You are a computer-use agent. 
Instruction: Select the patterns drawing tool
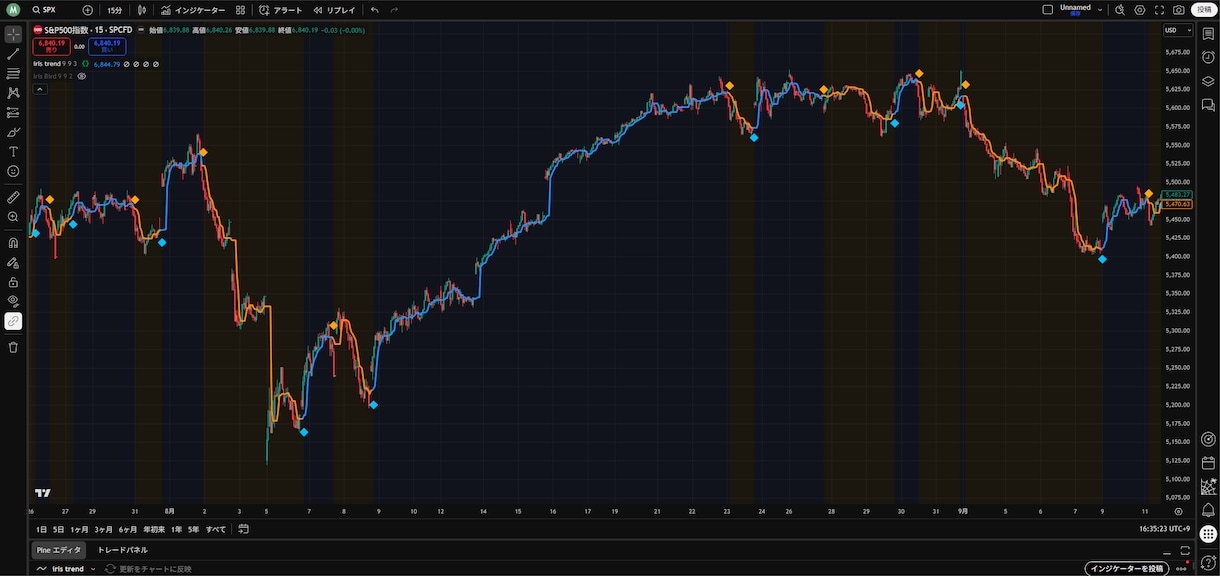pos(13,92)
